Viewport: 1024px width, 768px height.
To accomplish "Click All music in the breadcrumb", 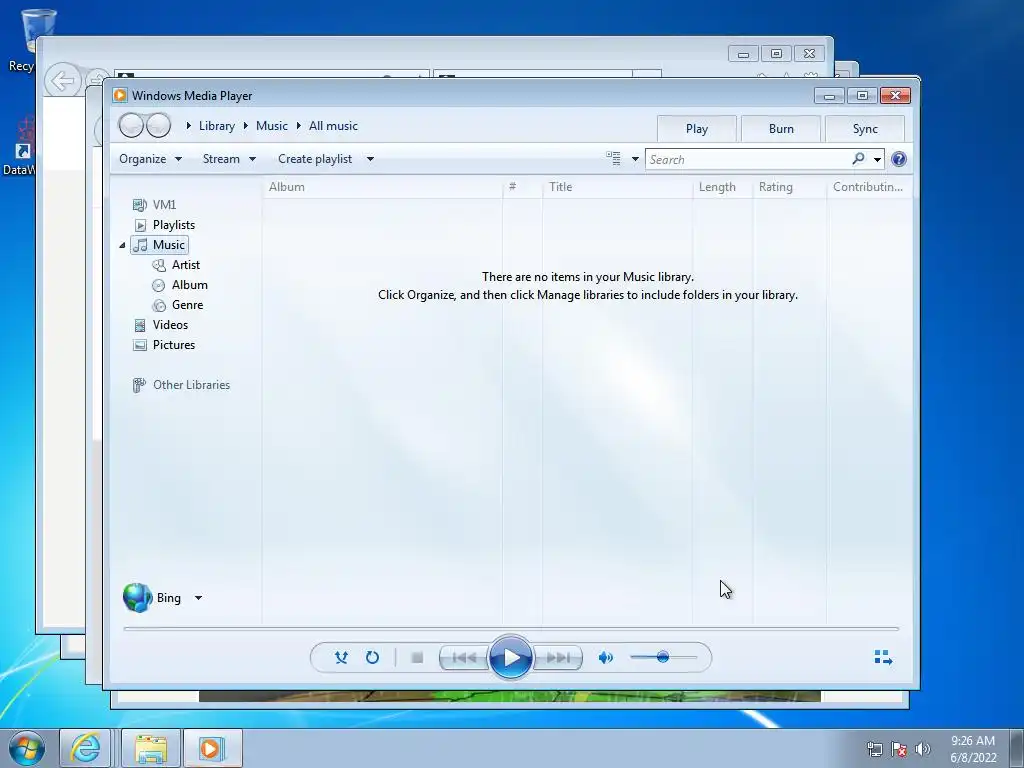I will [333, 126].
